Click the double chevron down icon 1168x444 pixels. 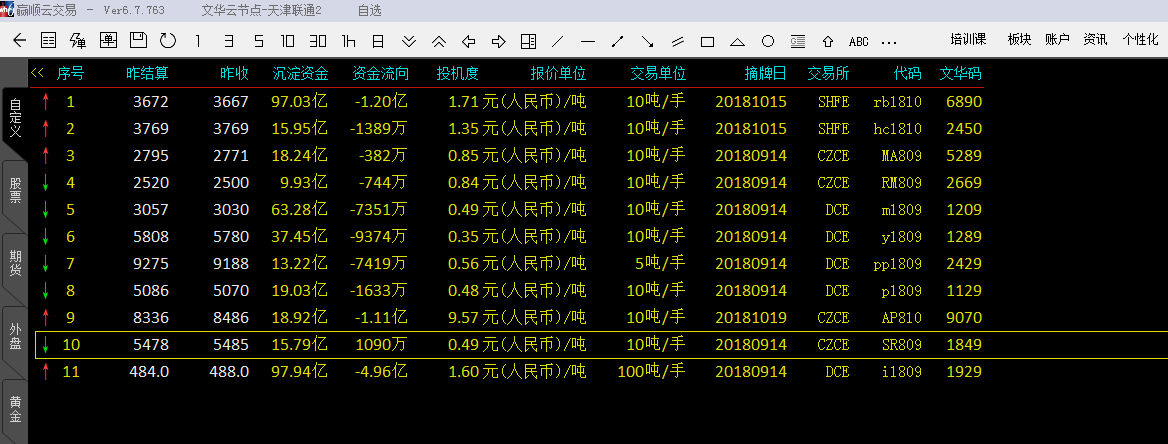[x=409, y=41]
